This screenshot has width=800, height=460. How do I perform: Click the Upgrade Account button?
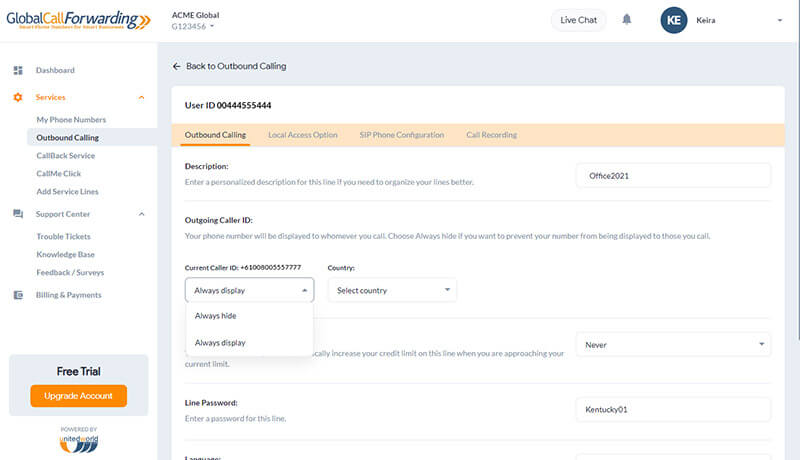79,396
